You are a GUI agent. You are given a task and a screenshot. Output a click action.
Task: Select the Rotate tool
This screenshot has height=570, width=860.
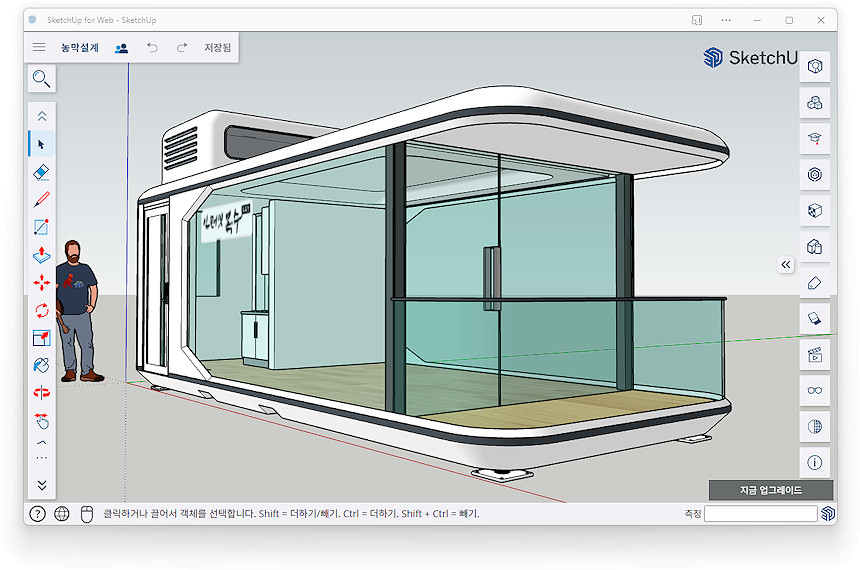(42, 311)
